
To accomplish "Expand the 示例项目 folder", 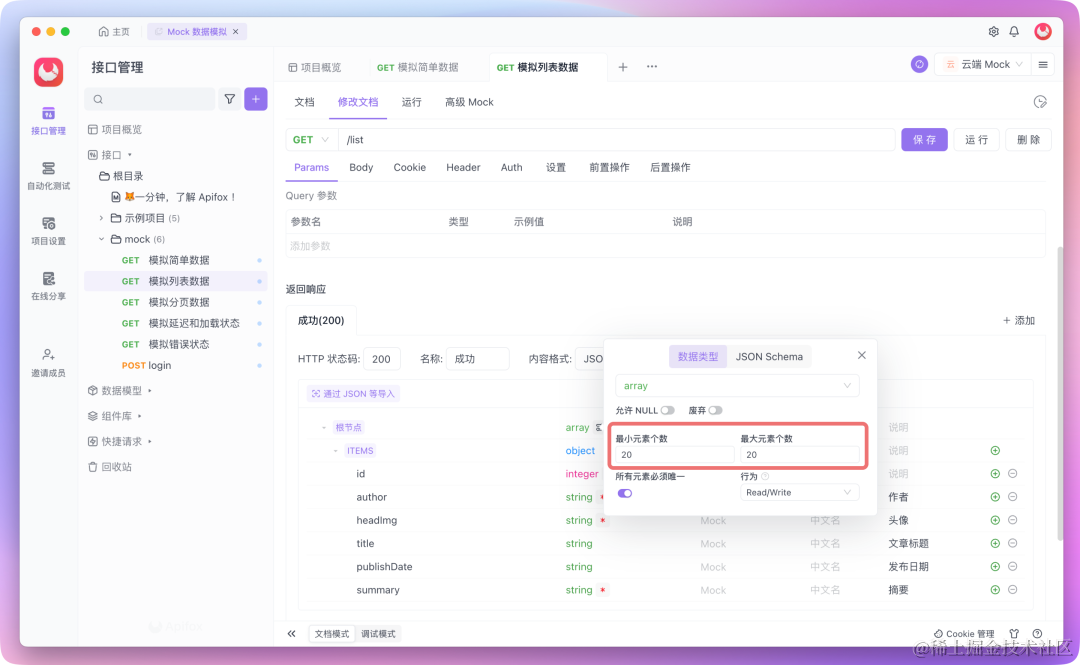I will 101,218.
